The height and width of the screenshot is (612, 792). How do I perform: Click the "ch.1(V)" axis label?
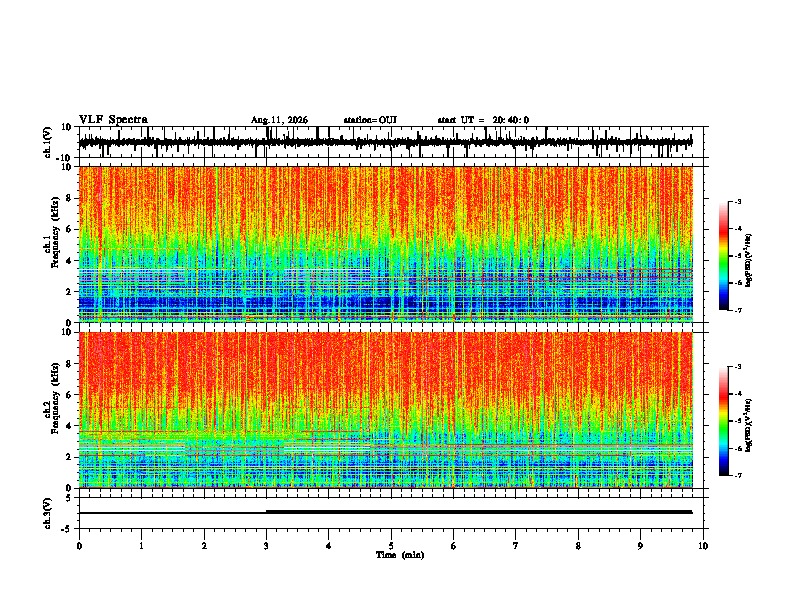(x=48, y=142)
